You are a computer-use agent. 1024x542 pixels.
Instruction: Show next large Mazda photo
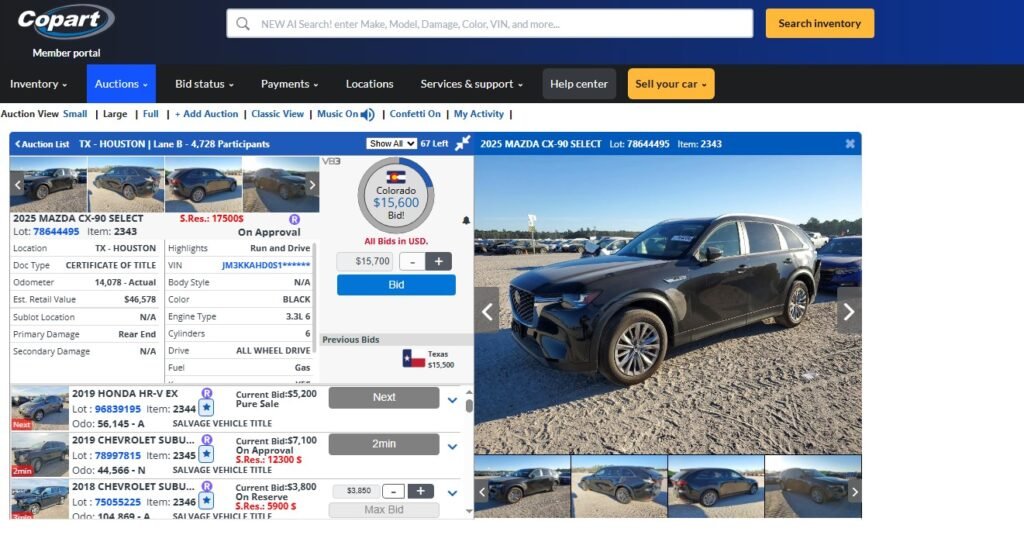(848, 311)
